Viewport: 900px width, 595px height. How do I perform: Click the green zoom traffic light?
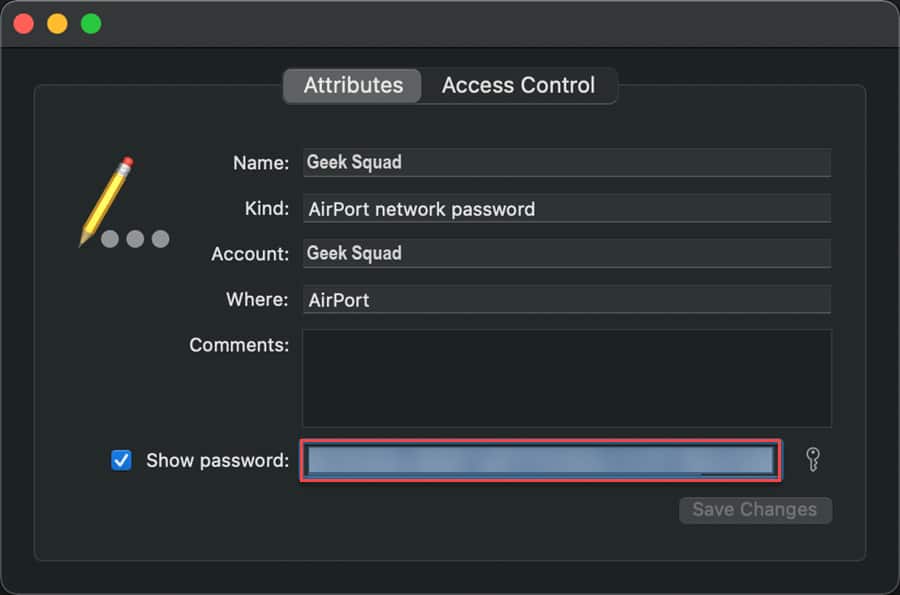tap(90, 21)
